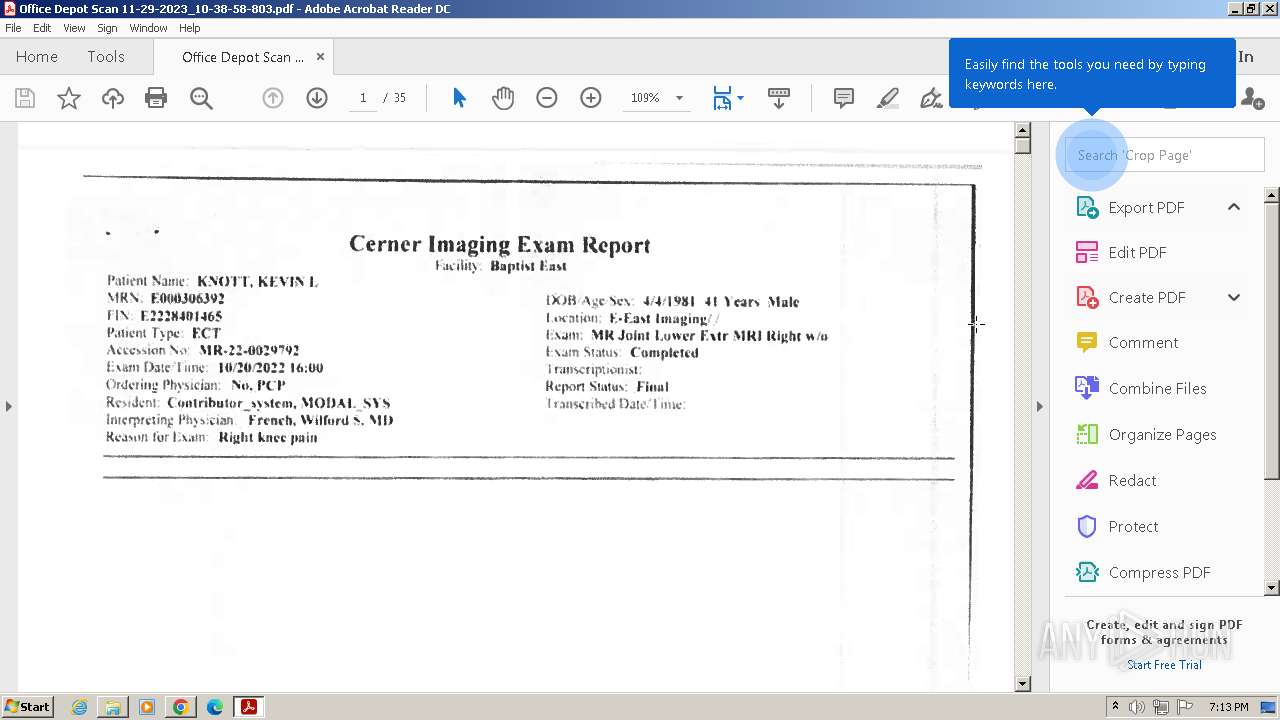Switch to the Home tab
This screenshot has height=720, width=1280.
(37, 57)
